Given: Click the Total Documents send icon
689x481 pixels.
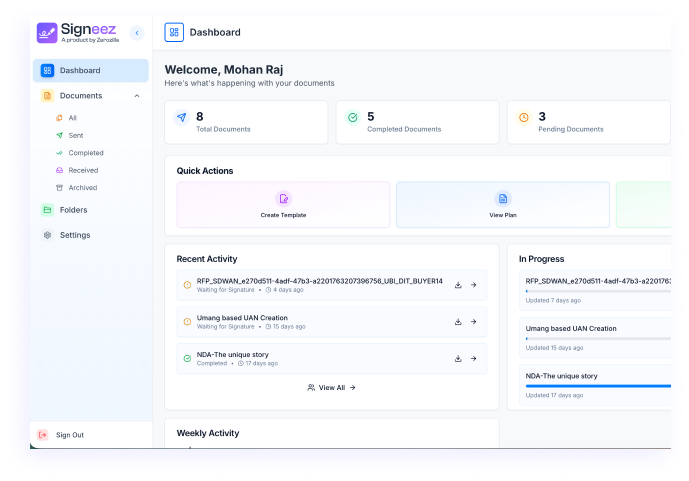Looking at the screenshot, I should click(181, 118).
